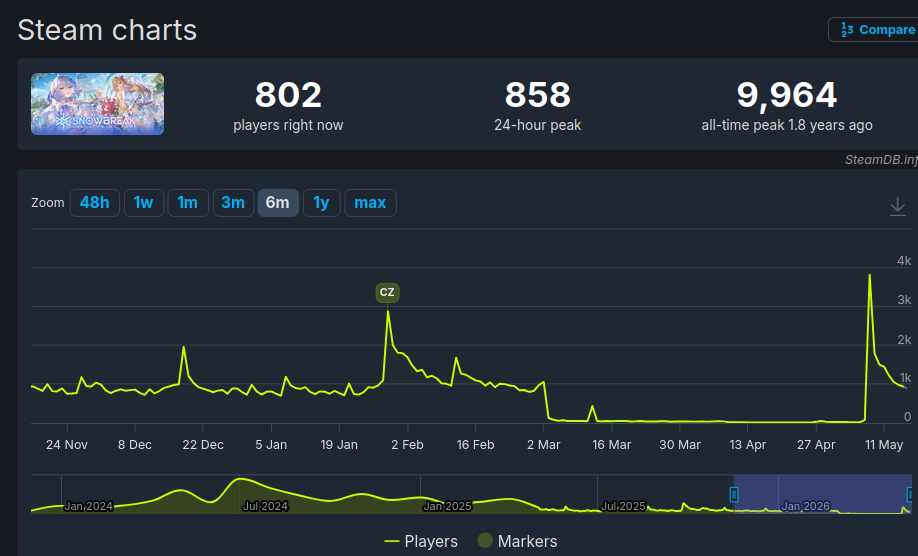
Task: Show the max zoom range
Action: click(370, 203)
